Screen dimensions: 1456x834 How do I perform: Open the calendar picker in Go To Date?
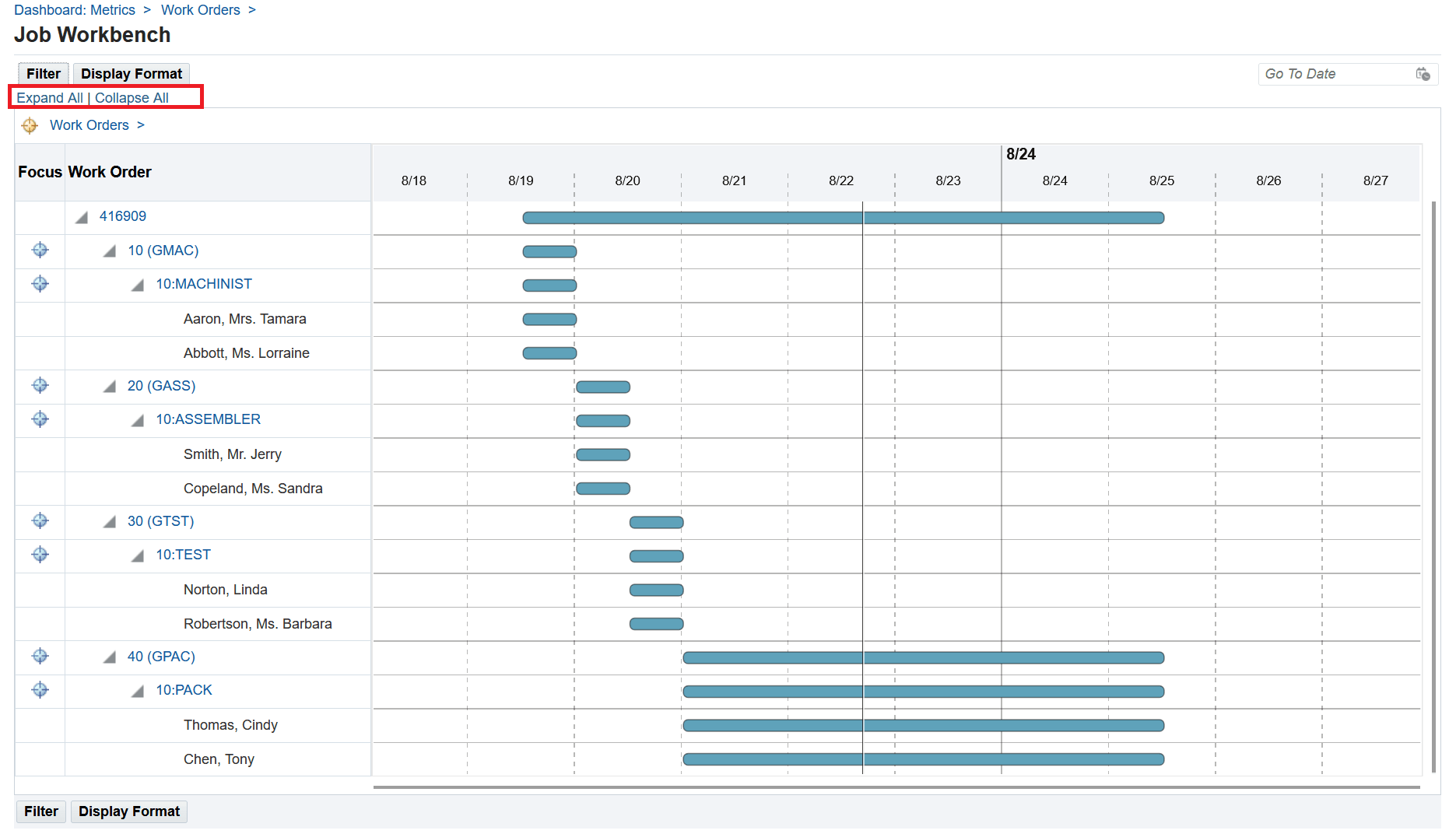point(1423,74)
